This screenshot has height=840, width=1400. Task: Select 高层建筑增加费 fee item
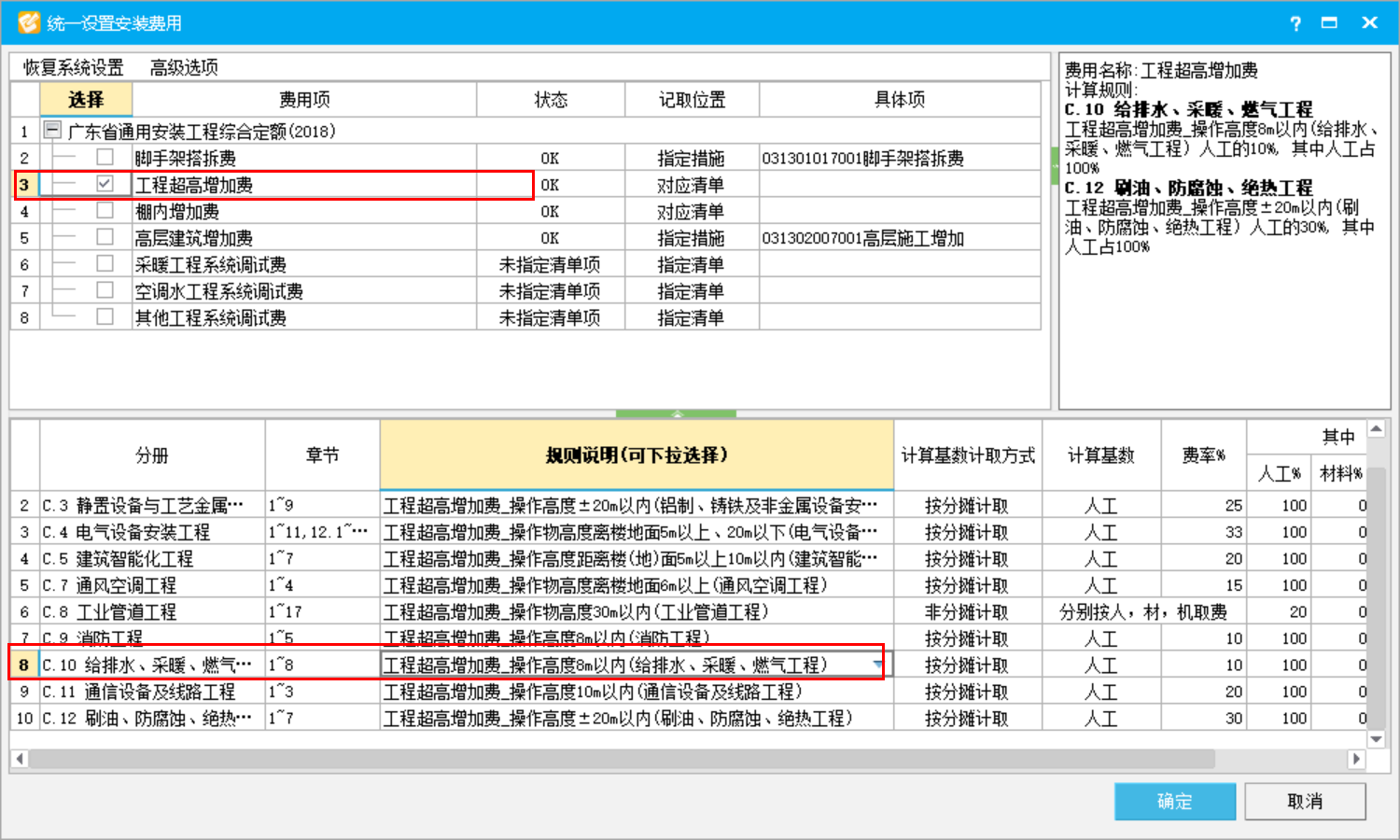point(193,238)
